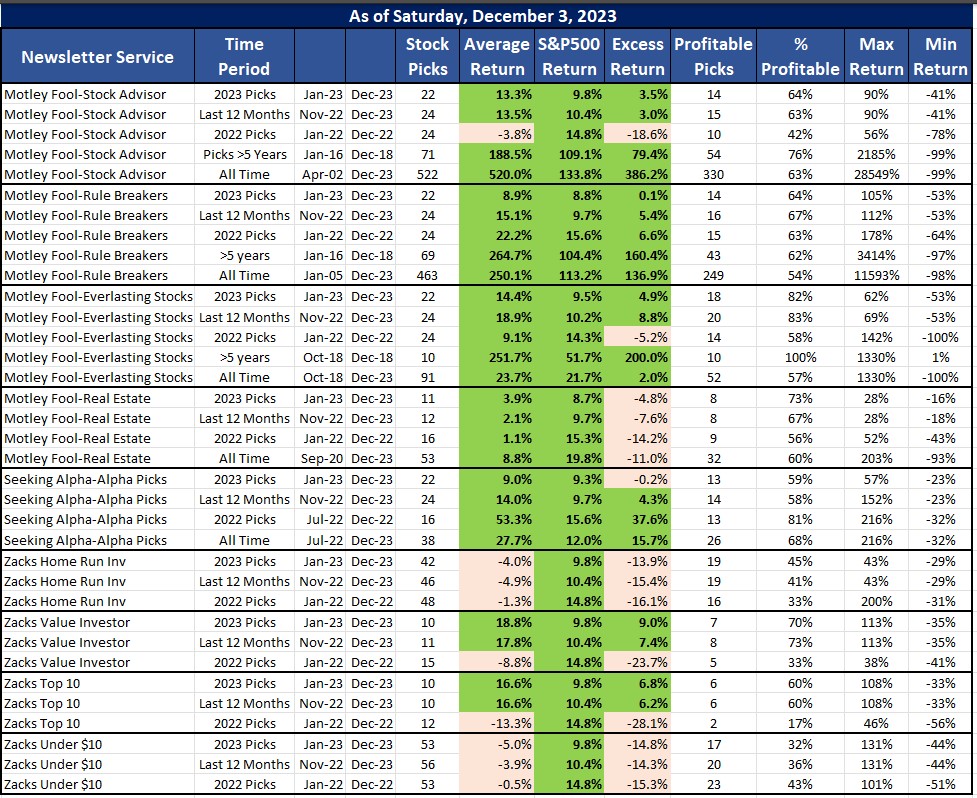
Task: Click the -23.7% excess return cell
Action: coord(637,662)
